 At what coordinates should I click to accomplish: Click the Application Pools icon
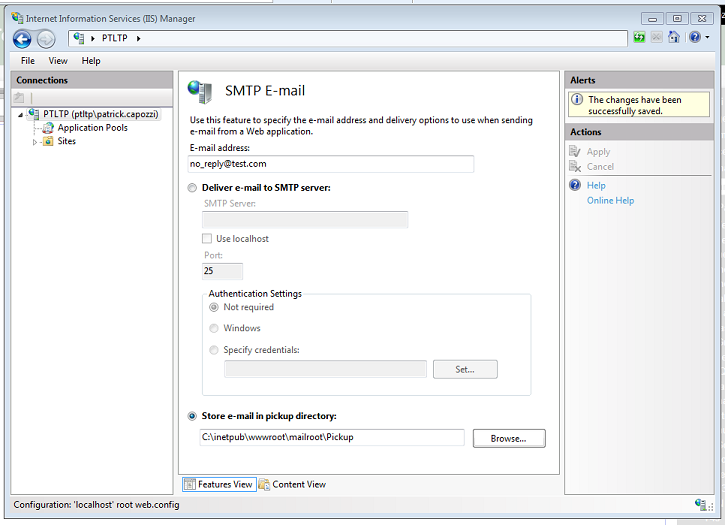tap(48, 128)
